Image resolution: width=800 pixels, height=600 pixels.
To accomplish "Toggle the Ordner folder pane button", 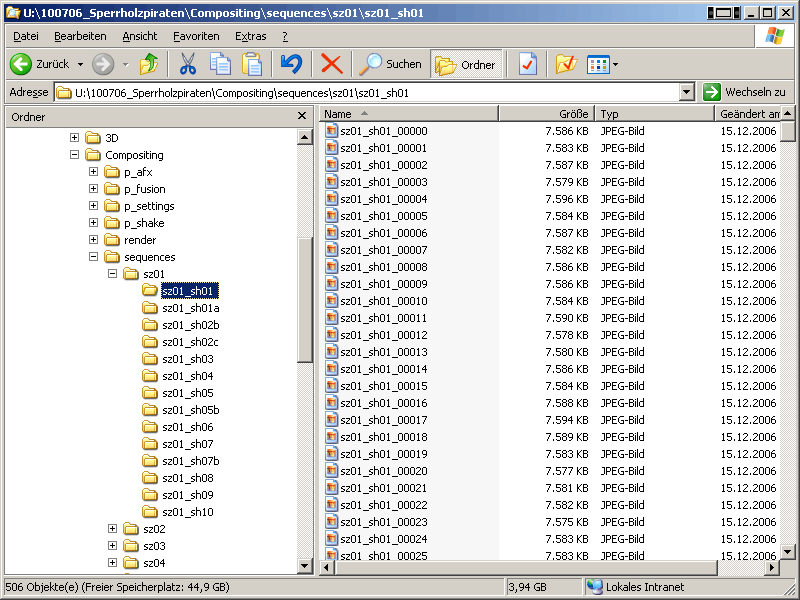I will click(466, 64).
